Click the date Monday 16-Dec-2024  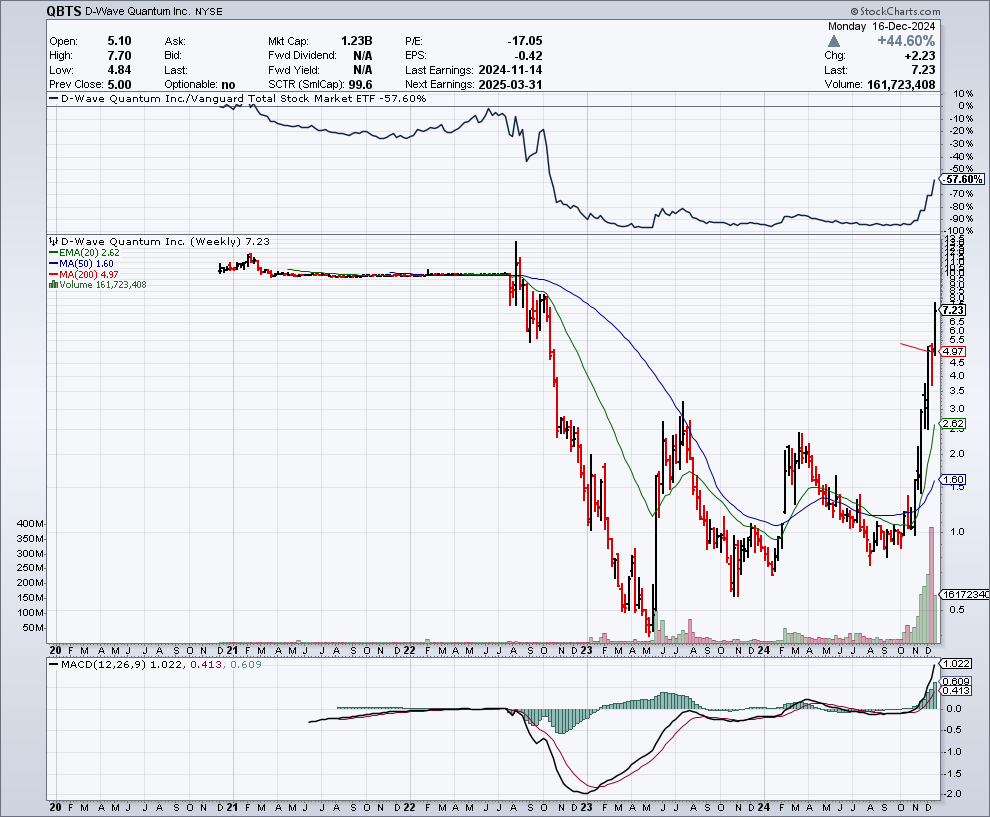pyautogui.click(x=881, y=27)
